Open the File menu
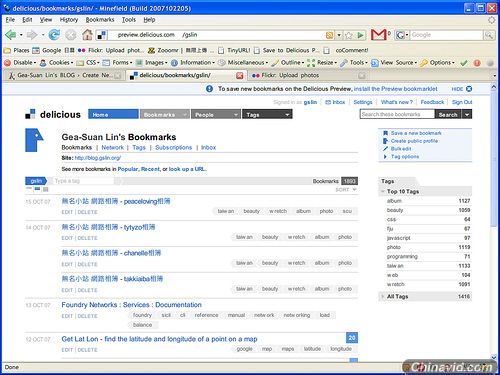The height and width of the screenshot is (375, 500). click(10, 20)
